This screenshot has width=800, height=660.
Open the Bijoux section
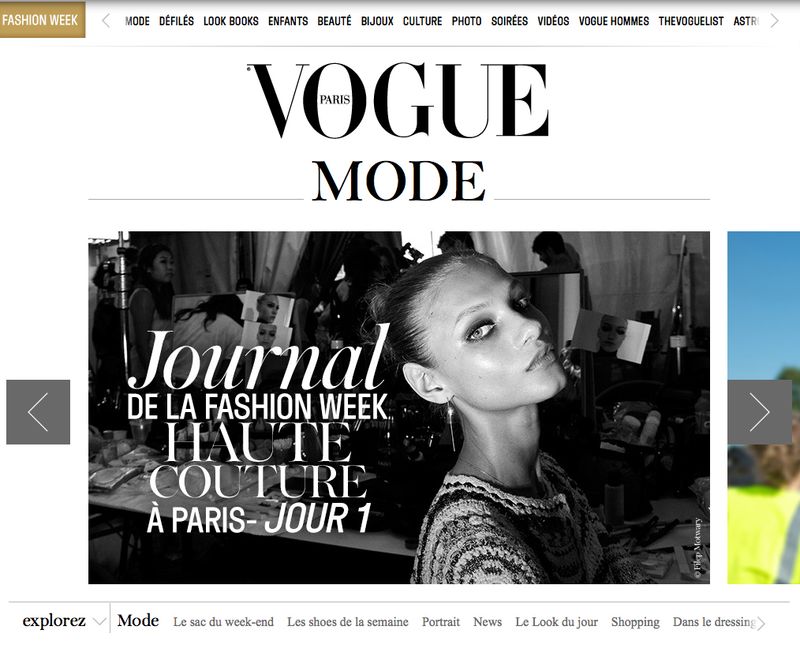[x=377, y=21]
